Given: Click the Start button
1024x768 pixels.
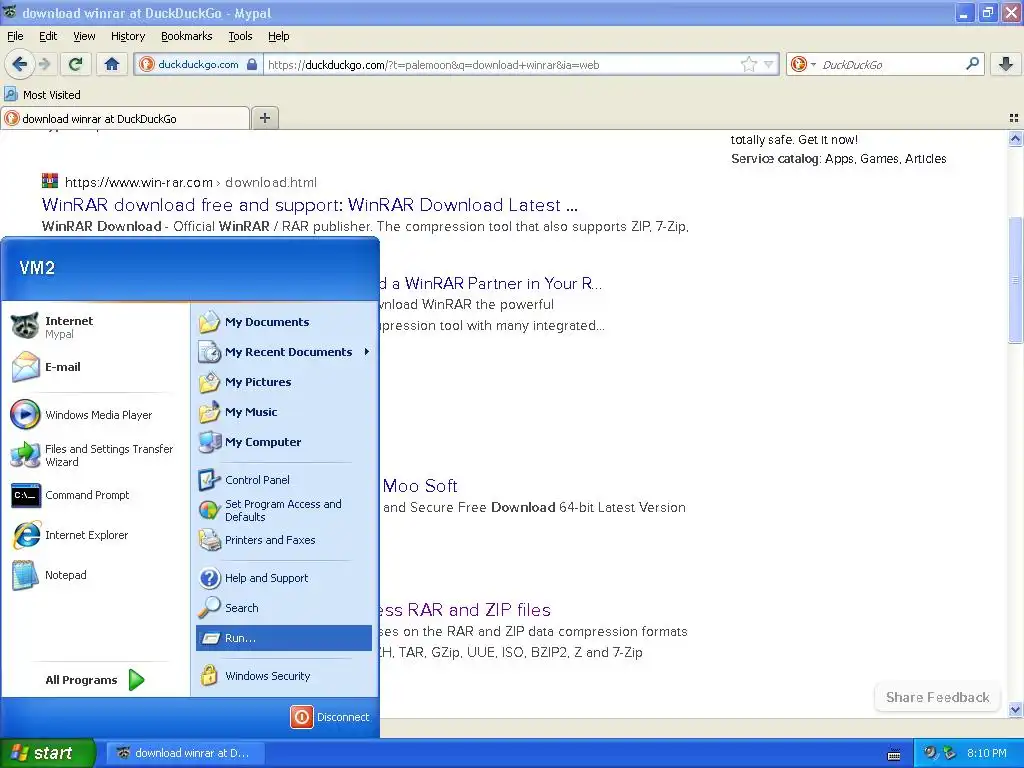Looking at the screenshot, I should (47, 753).
